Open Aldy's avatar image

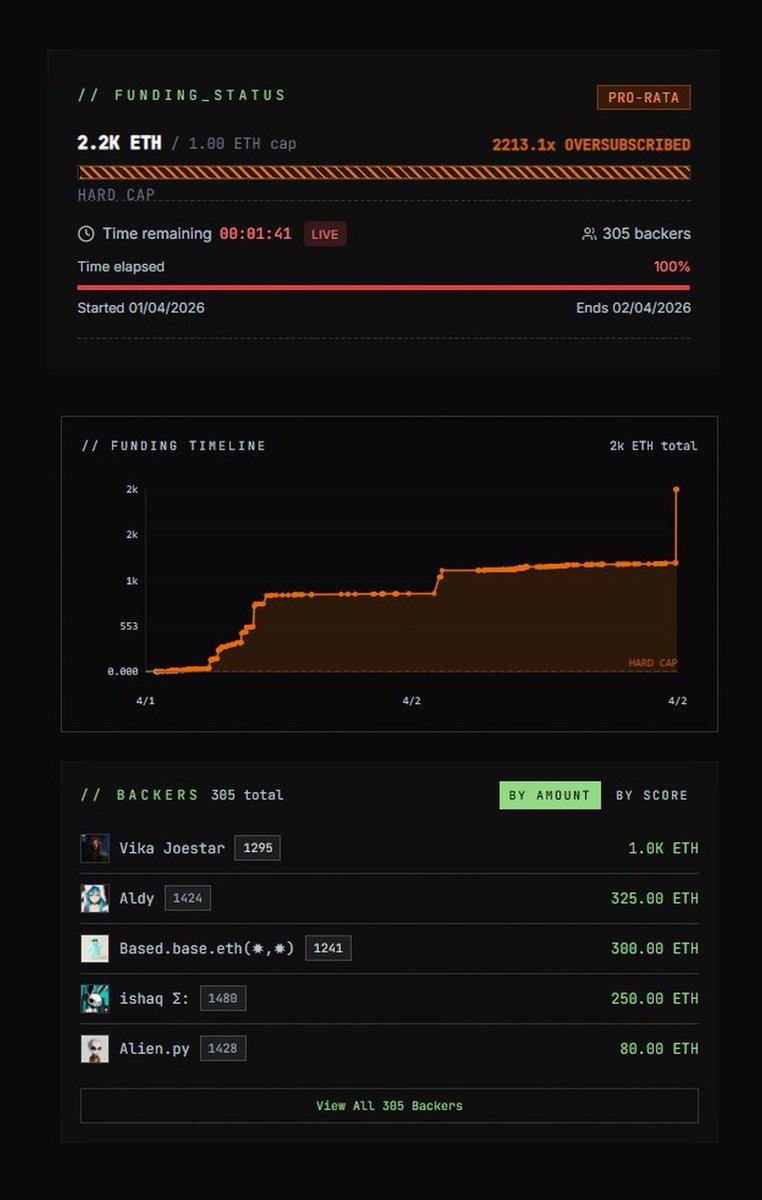95,898
